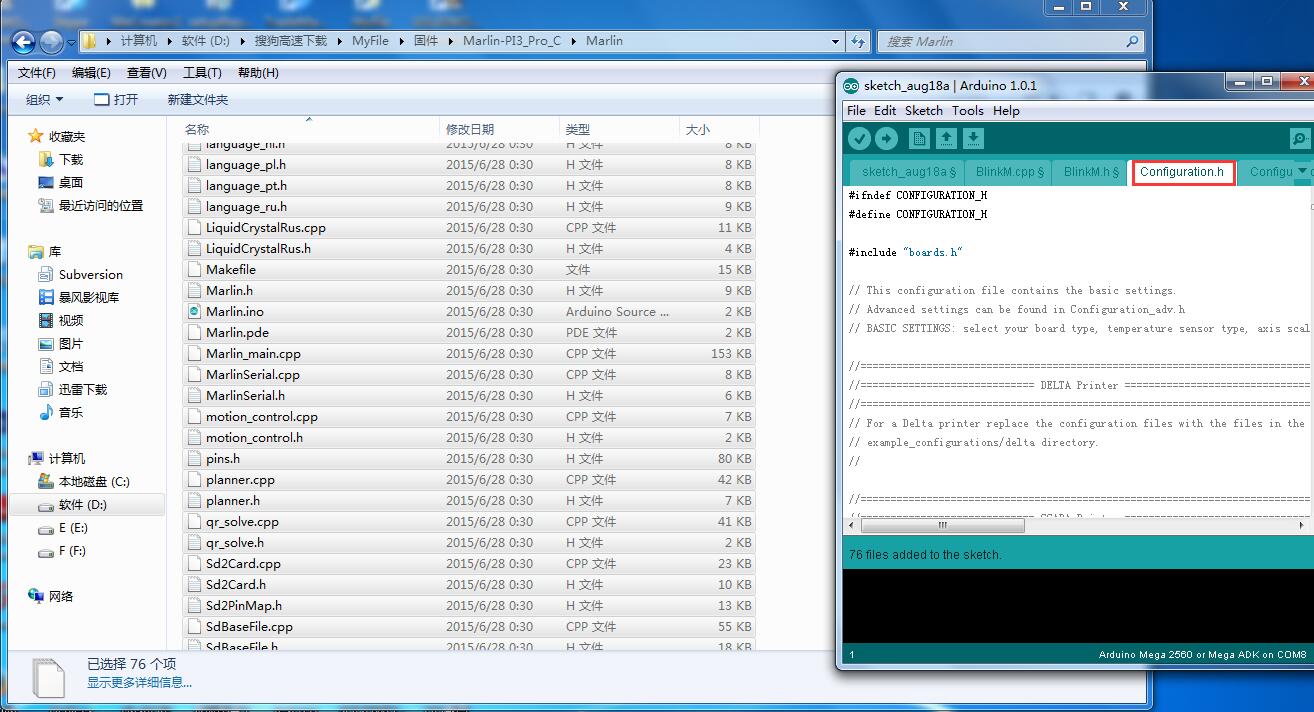Screen dimensions: 1314x712
Task: Sort files by the 大小 column header
Action: [719, 129]
